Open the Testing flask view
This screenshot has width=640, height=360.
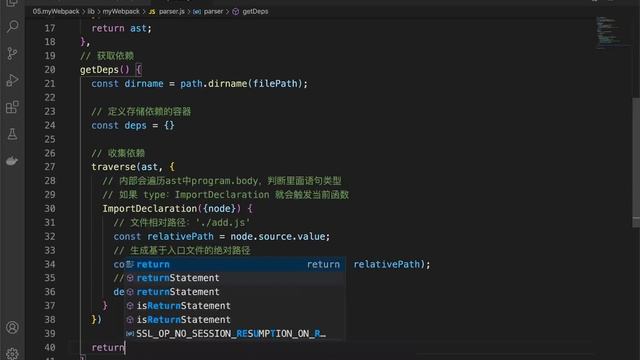tap(12, 134)
